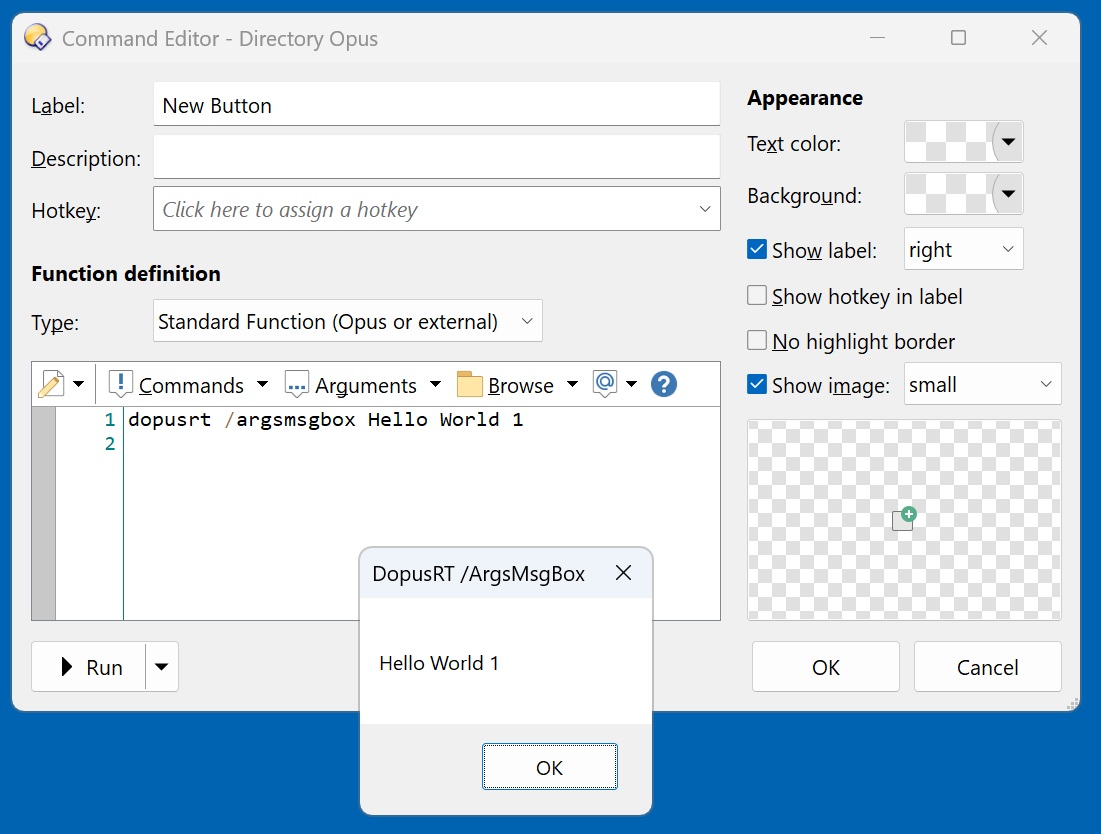Viewport: 1101px width, 834px height.
Task: Click the Arguments ellipsis bubble icon
Action: [x=296, y=385]
